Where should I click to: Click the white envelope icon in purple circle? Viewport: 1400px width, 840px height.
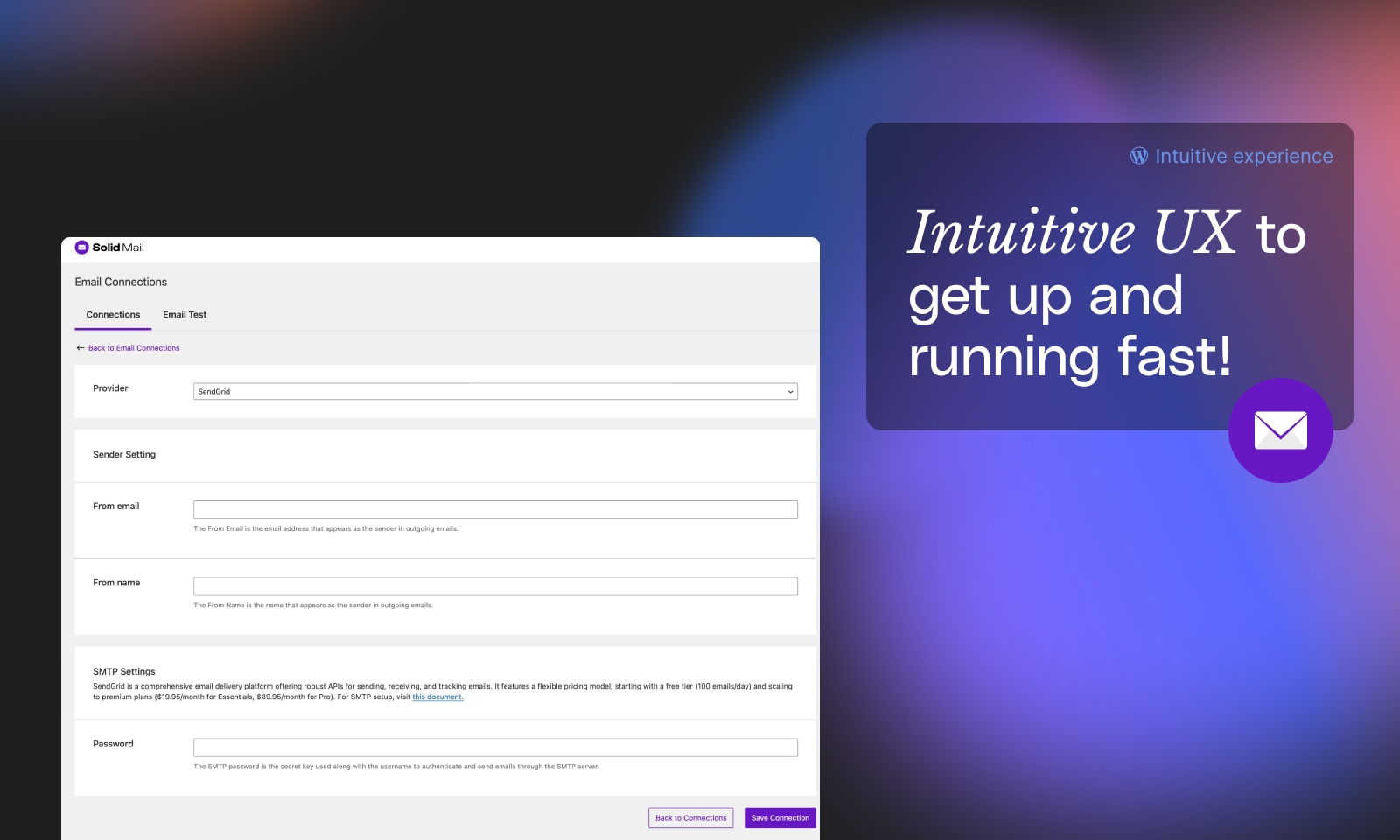[x=1280, y=430]
